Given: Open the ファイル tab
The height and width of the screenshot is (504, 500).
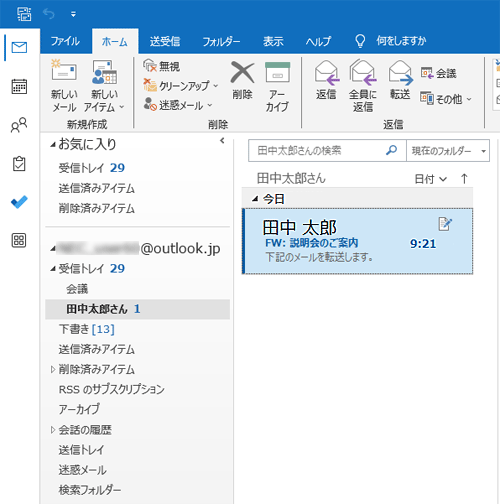Looking at the screenshot, I should click(65, 41).
